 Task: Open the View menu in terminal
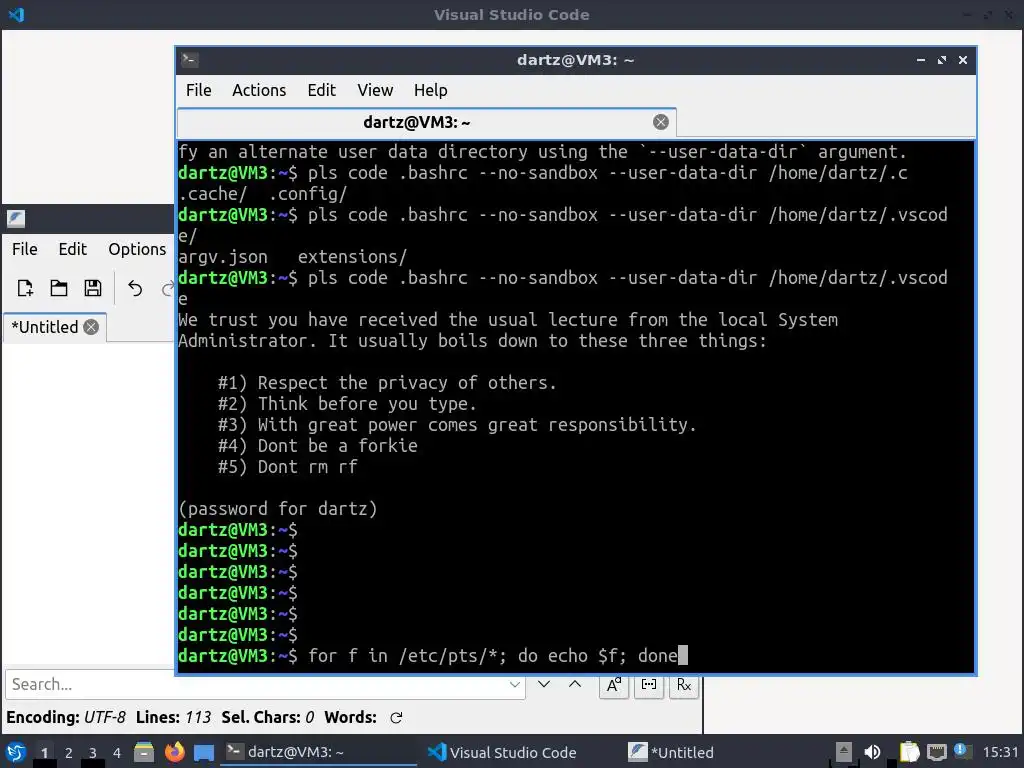coord(375,90)
